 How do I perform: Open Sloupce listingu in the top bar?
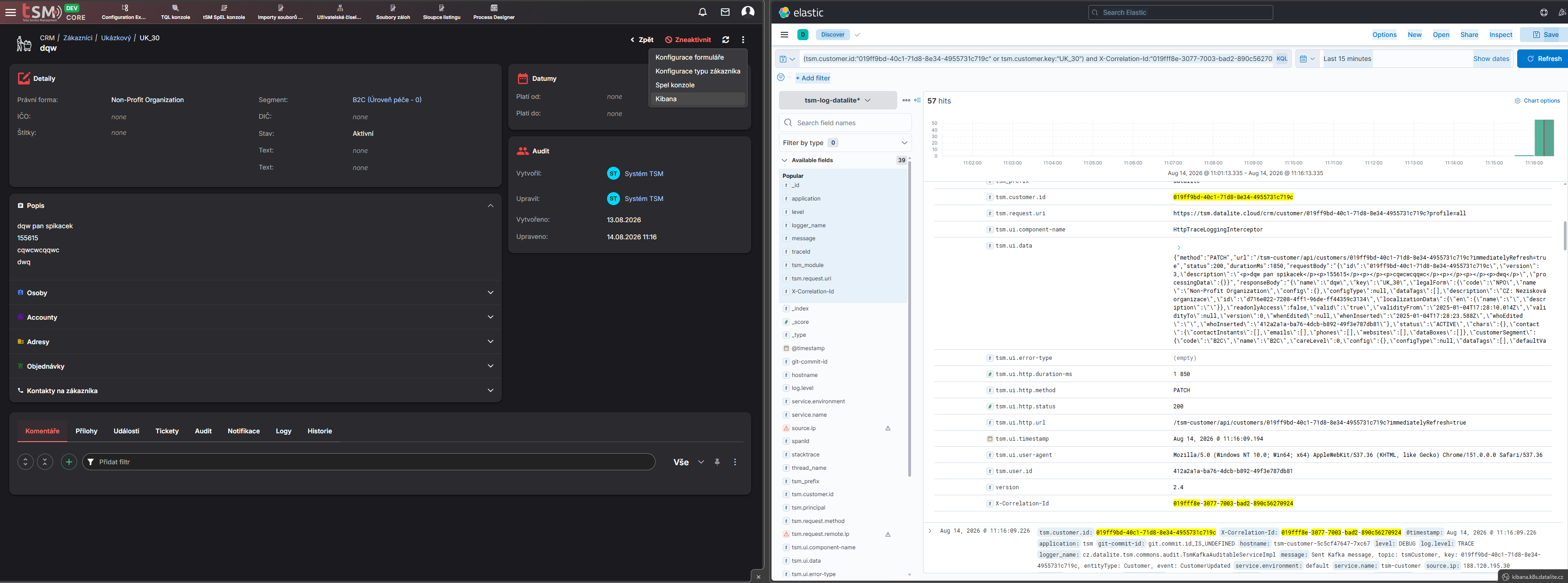tap(442, 12)
